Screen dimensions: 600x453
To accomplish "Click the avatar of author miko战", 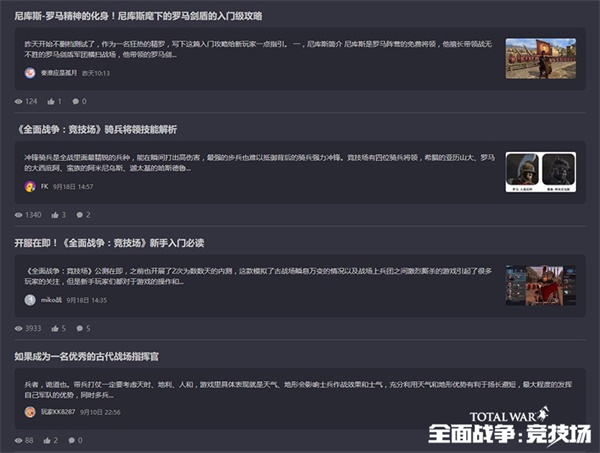I will point(30,300).
